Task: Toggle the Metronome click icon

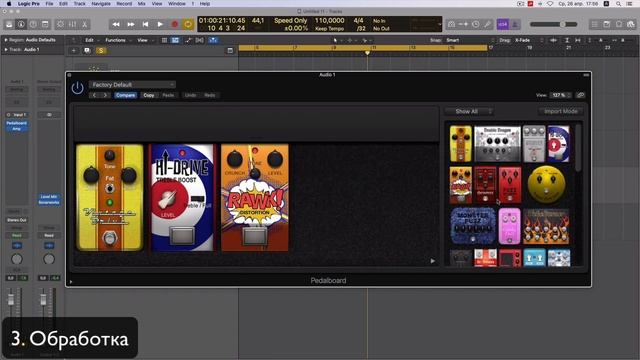Action: tap(515, 24)
